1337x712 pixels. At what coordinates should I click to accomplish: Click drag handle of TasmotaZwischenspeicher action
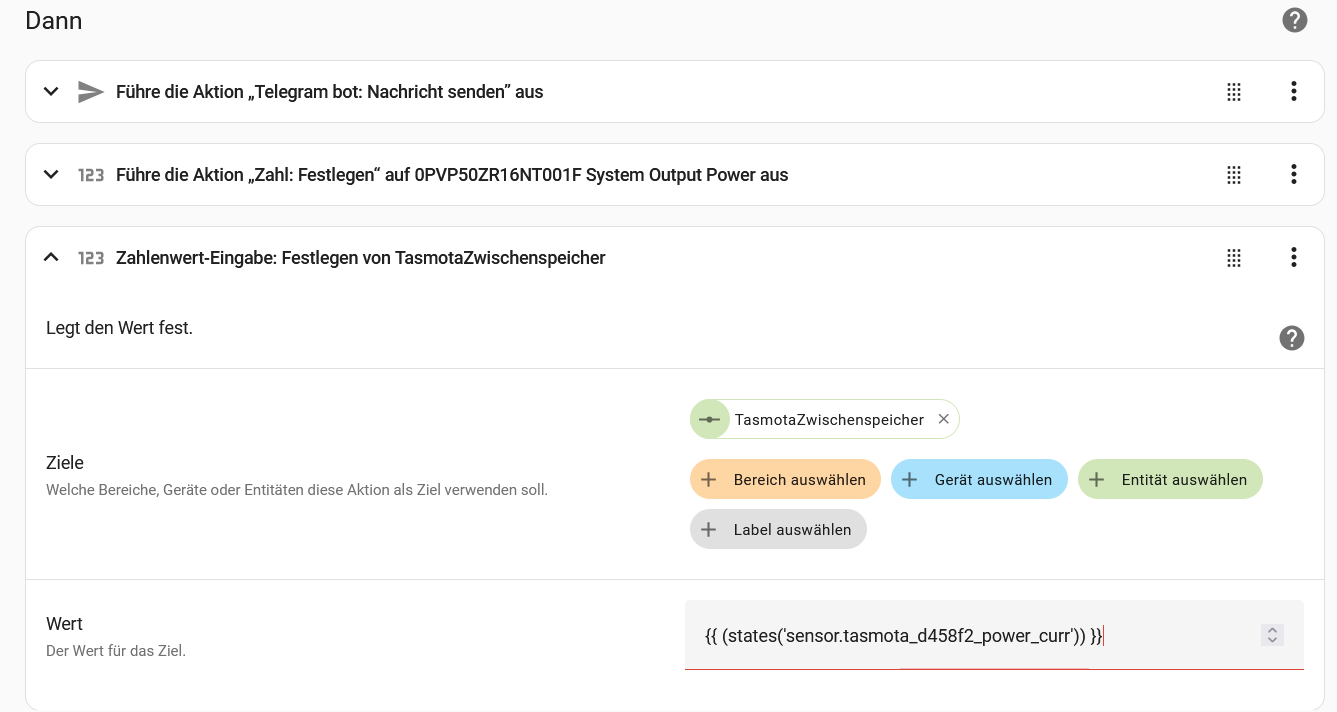[1234, 258]
